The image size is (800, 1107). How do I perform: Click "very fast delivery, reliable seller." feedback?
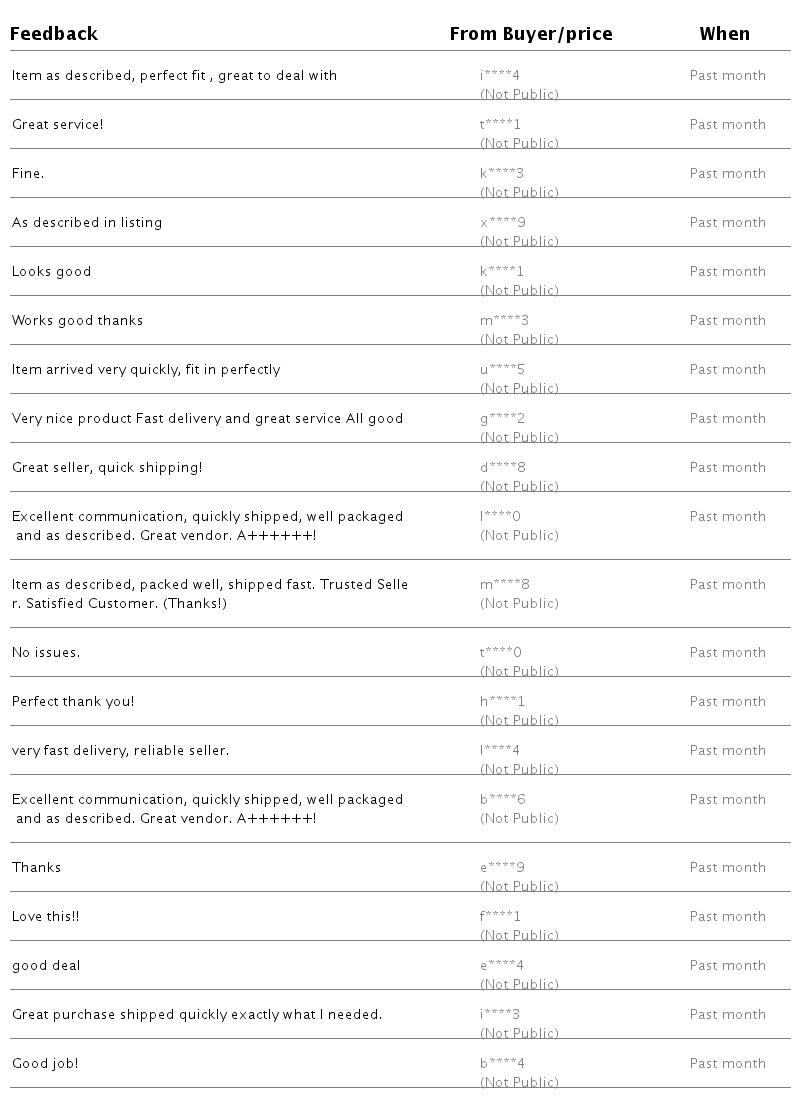click(x=120, y=751)
